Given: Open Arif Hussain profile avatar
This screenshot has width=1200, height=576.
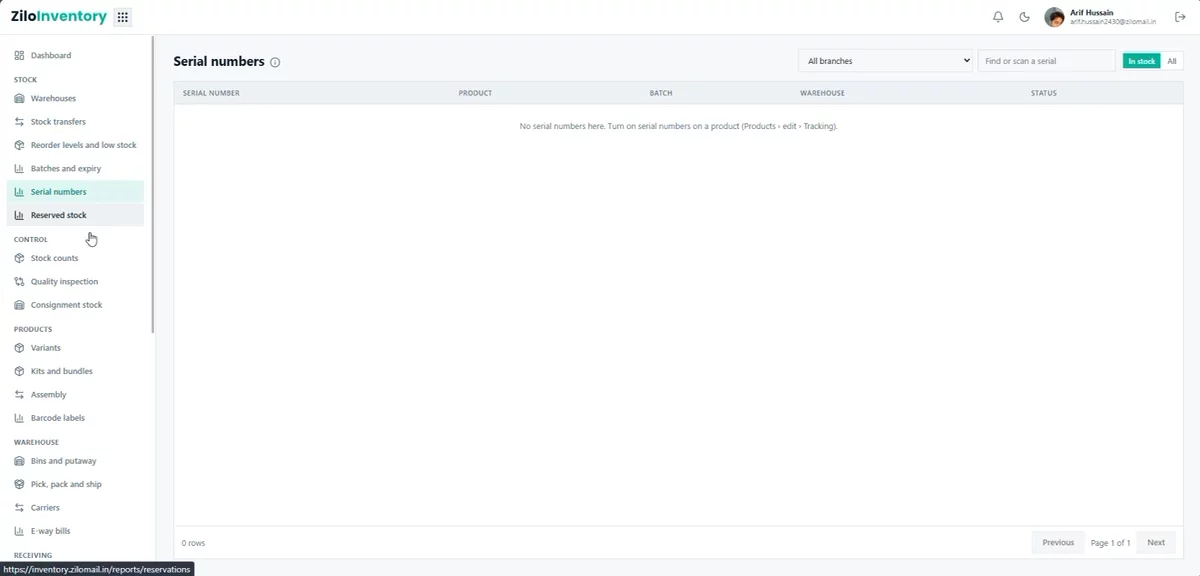Looking at the screenshot, I should pos(1054,17).
